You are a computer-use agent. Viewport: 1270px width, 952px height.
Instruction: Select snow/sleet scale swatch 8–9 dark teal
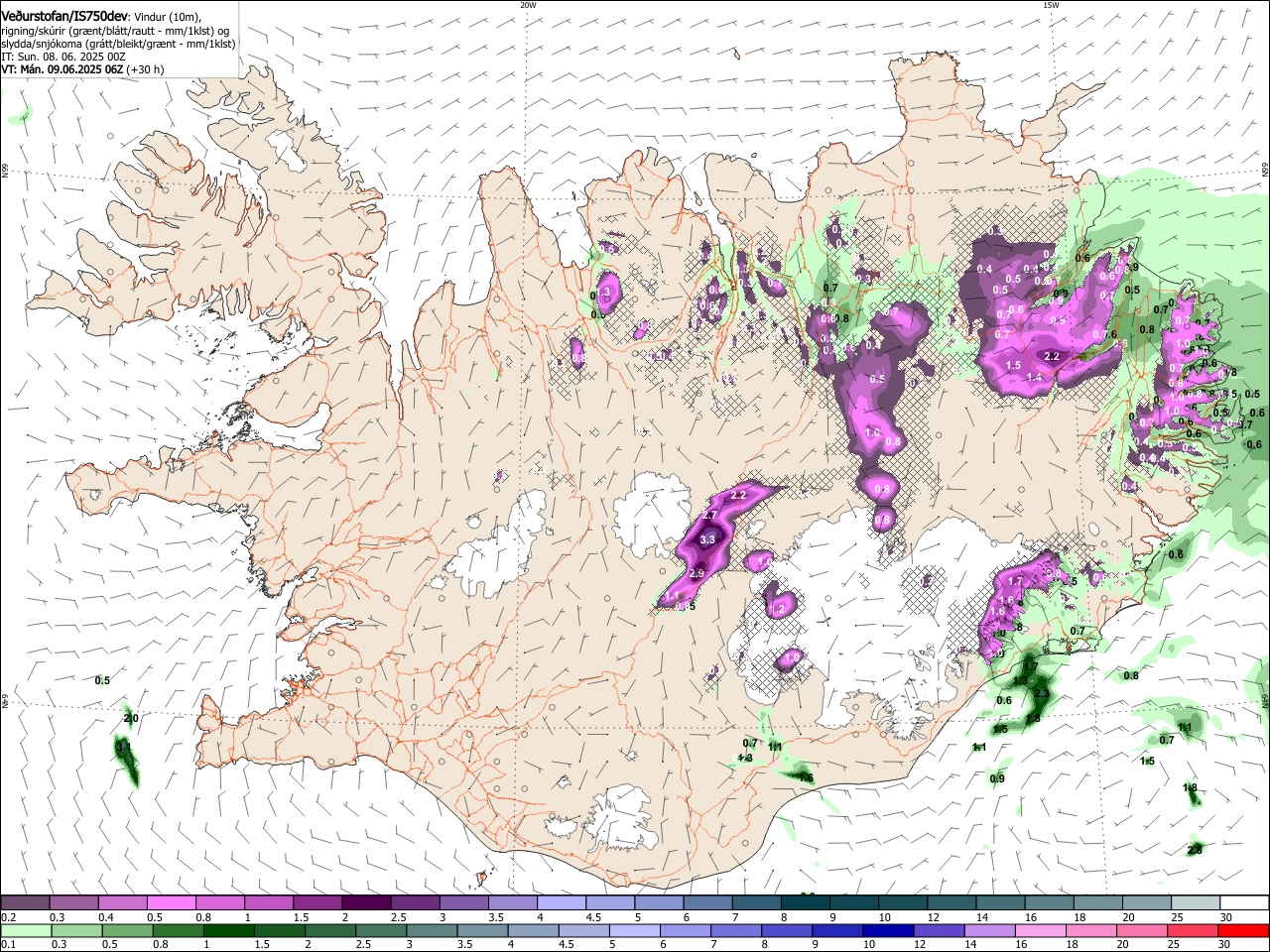[x=806, y=903]
